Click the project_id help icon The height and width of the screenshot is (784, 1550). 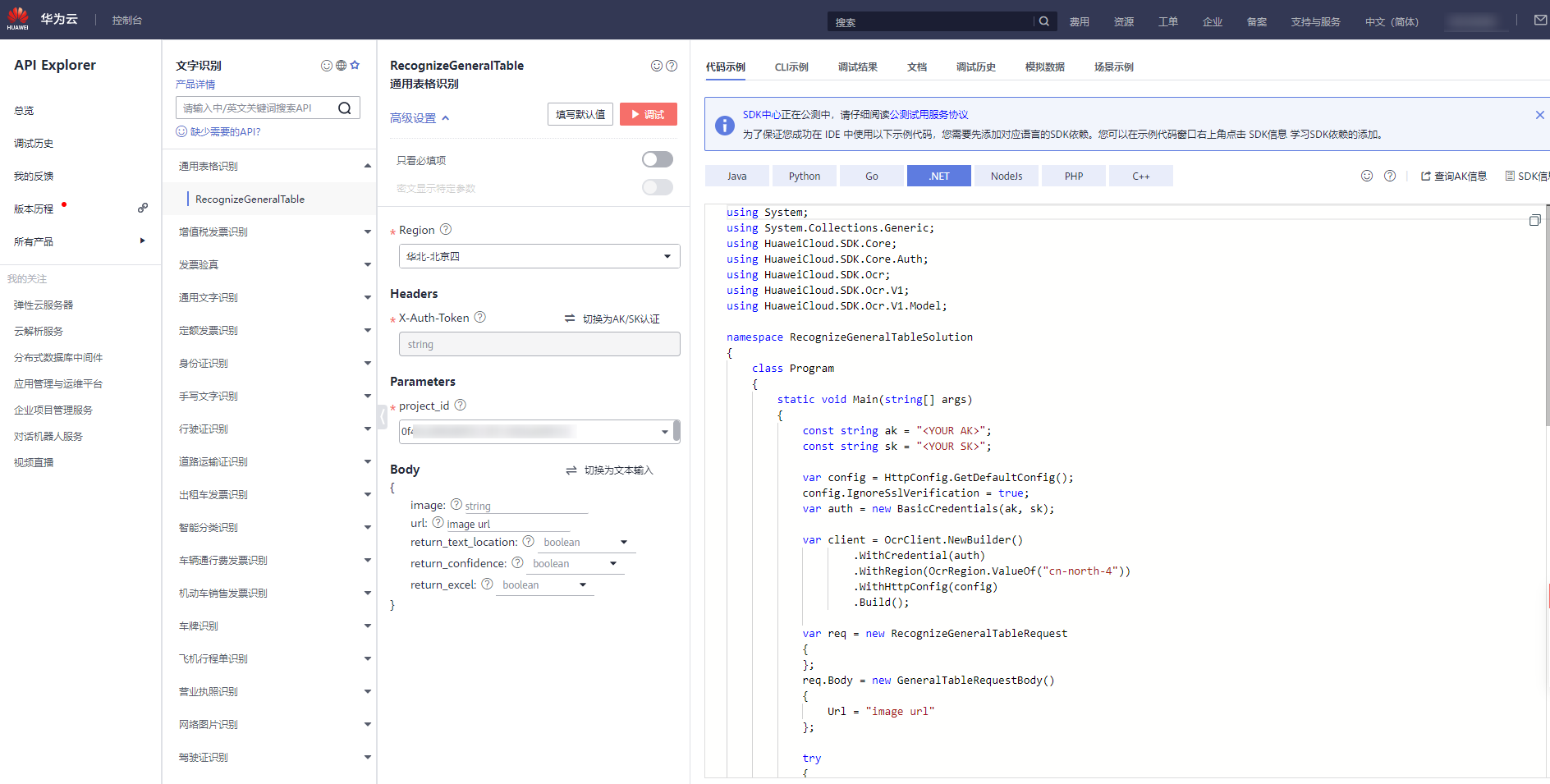point(461,405)
